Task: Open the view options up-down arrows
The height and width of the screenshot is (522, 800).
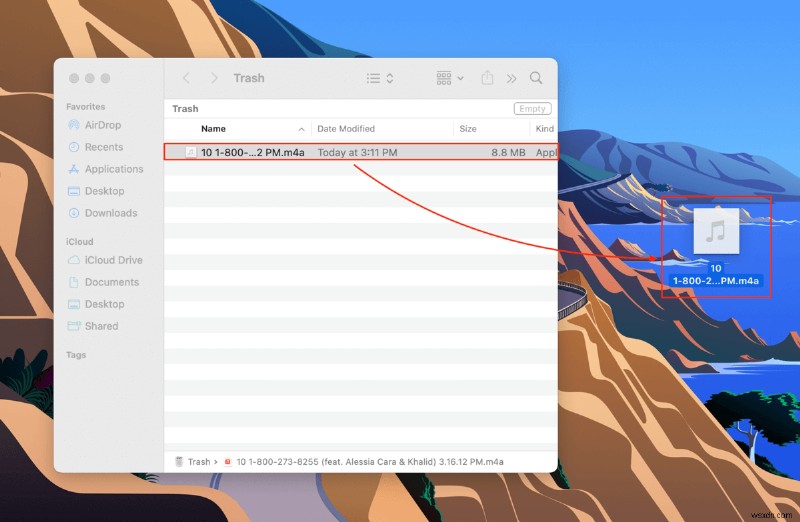Action: pyautogui.click(x=390, y=78)
